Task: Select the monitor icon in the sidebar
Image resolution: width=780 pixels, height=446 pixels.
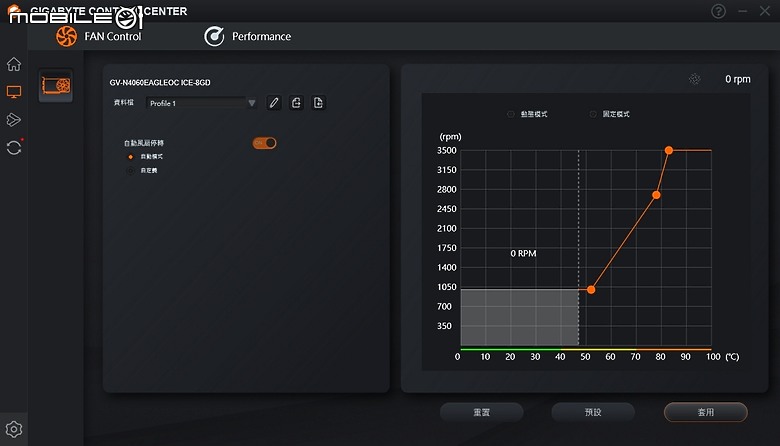Action: pyautogui.click(x=14, y=91)
